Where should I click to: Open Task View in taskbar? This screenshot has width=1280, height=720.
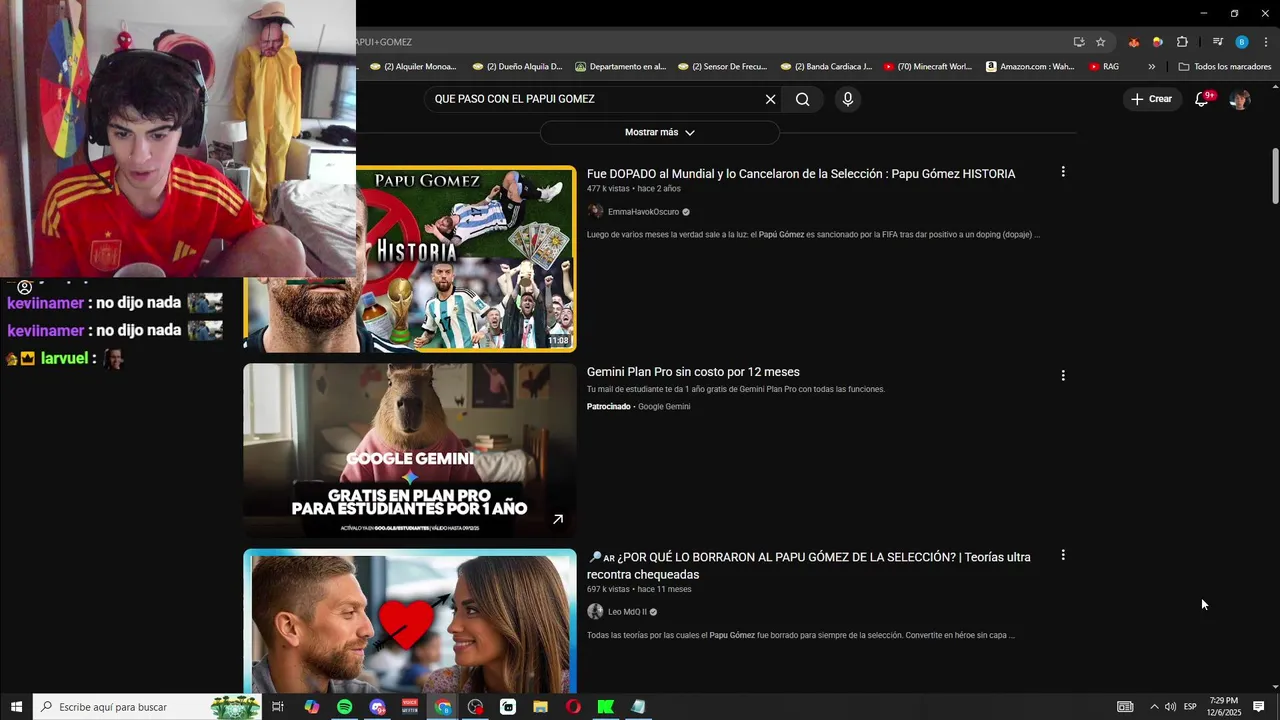pyautogui.click(x=278, y=707)
